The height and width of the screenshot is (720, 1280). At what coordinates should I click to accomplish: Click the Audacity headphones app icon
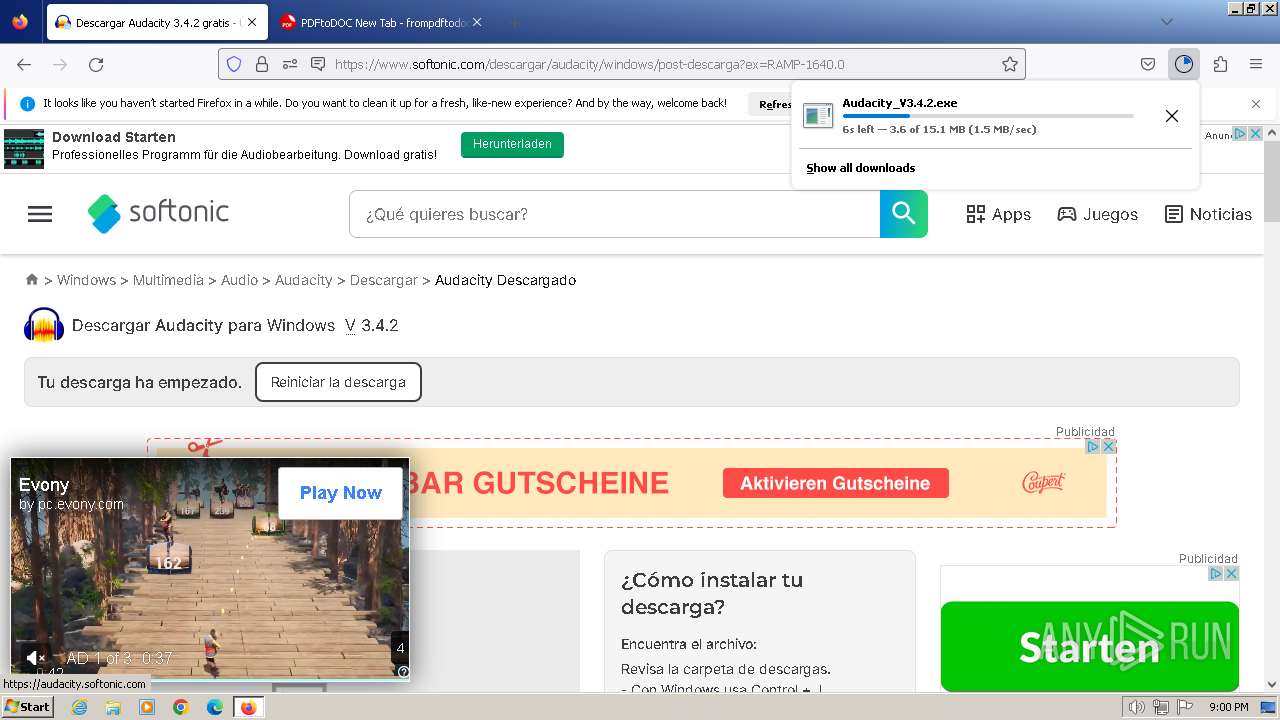(44, 325)
